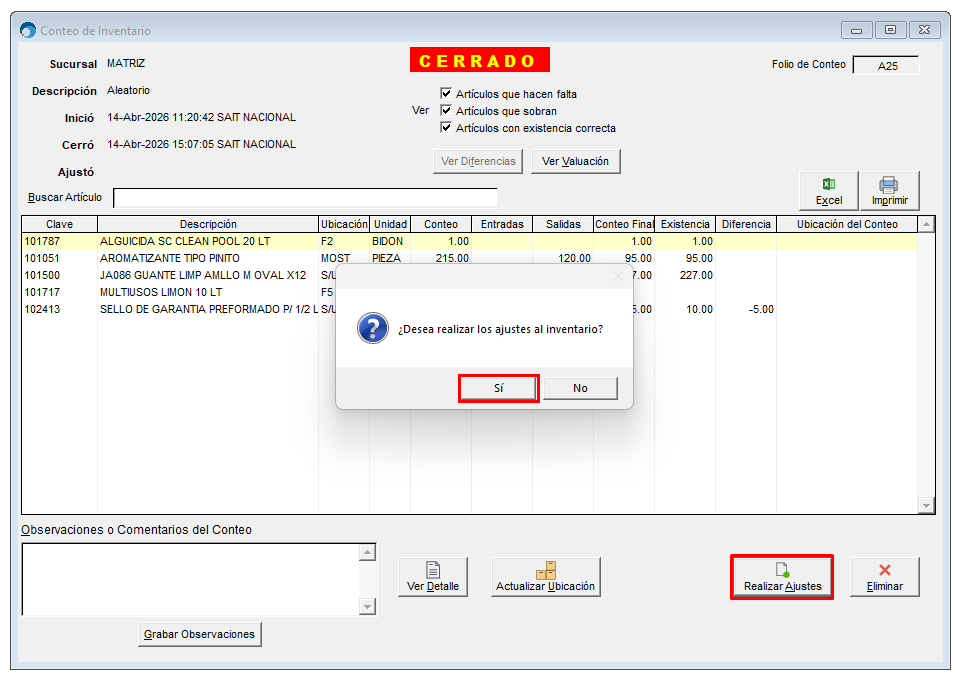Decline adjustments with No button

tap(580, 388)
